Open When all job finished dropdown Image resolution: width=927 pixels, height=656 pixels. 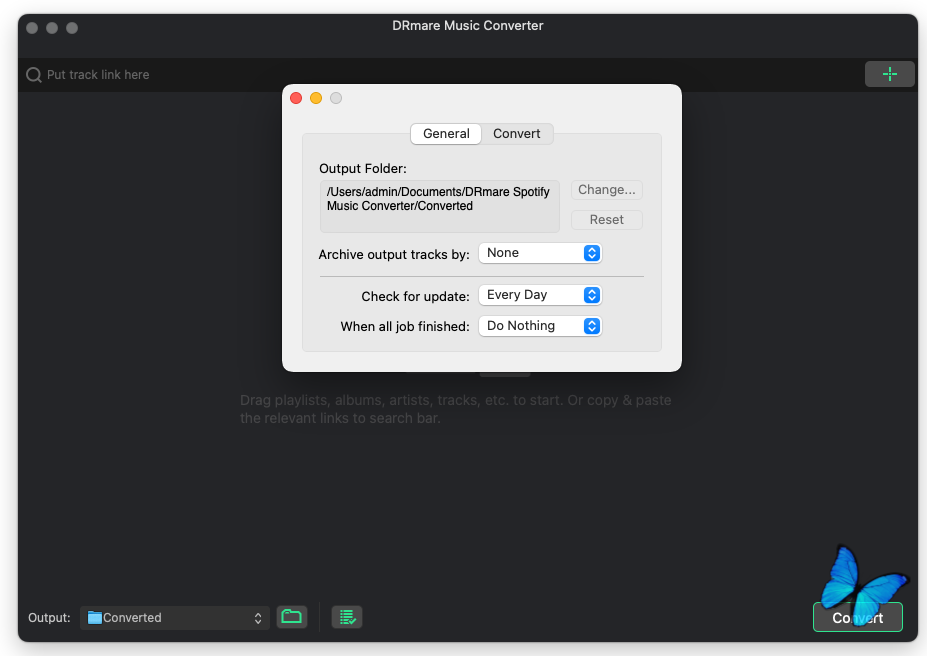(x=540, y=326)
